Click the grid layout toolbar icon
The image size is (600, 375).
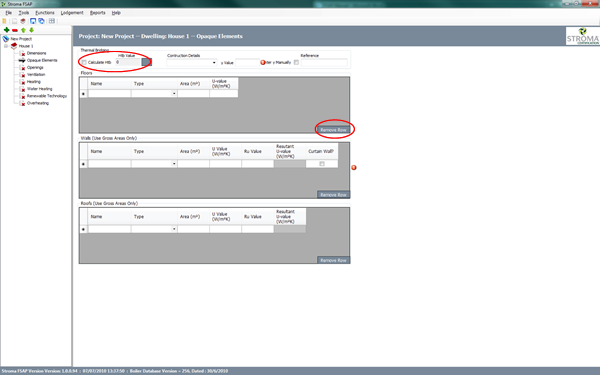[52, 21]
